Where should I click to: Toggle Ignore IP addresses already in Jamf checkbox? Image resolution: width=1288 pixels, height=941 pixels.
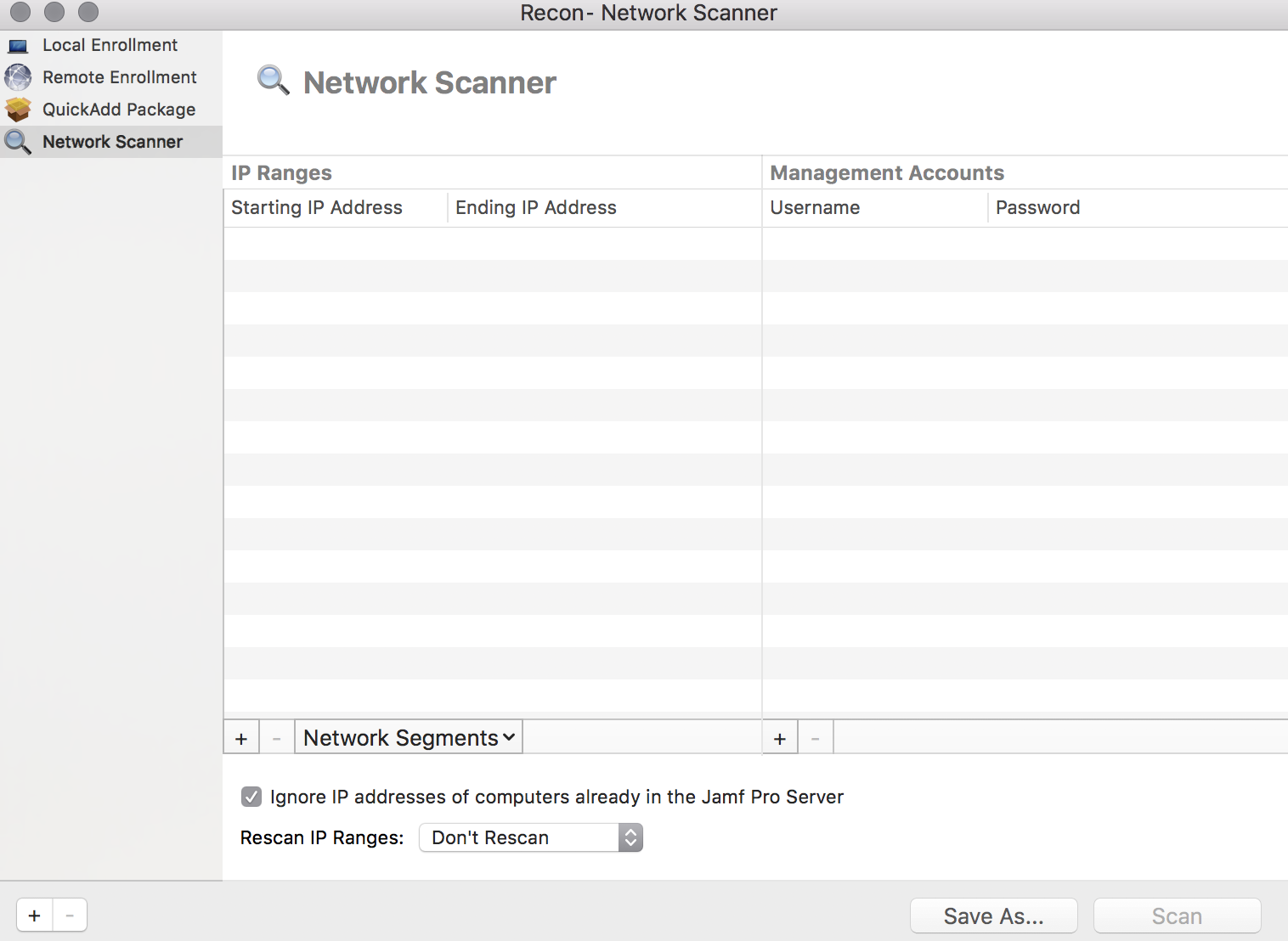[251, 797]
